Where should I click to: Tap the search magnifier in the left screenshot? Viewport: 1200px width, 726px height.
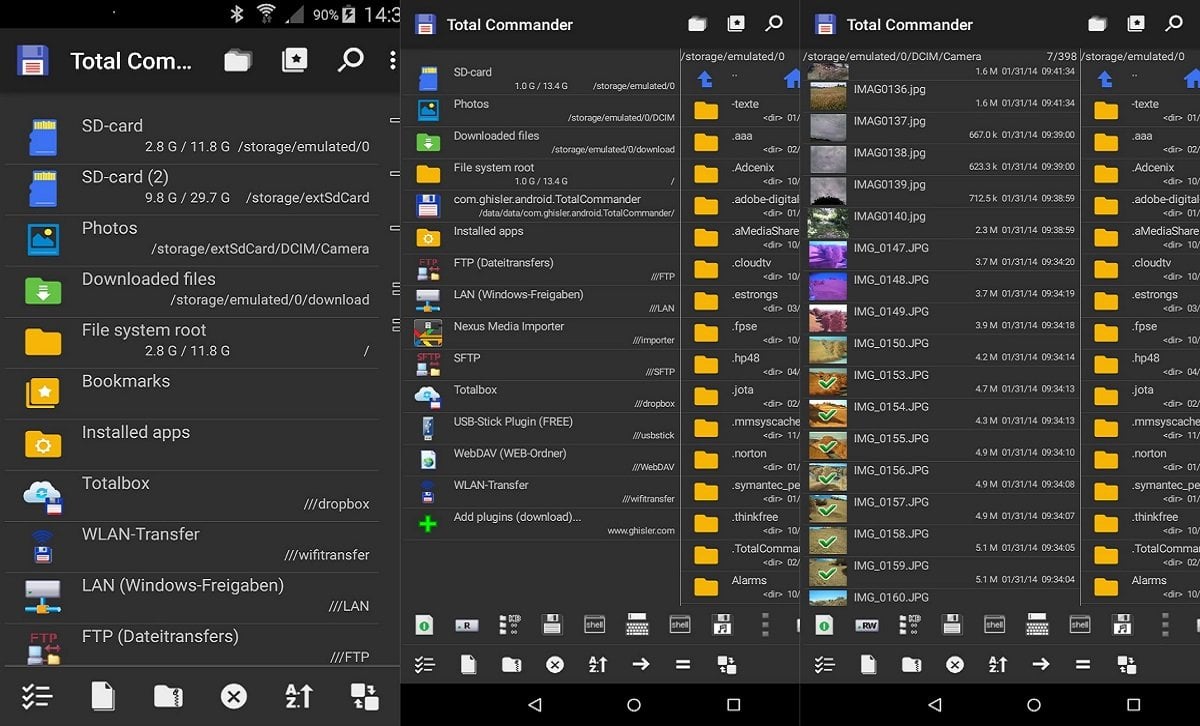click(350, 60)
